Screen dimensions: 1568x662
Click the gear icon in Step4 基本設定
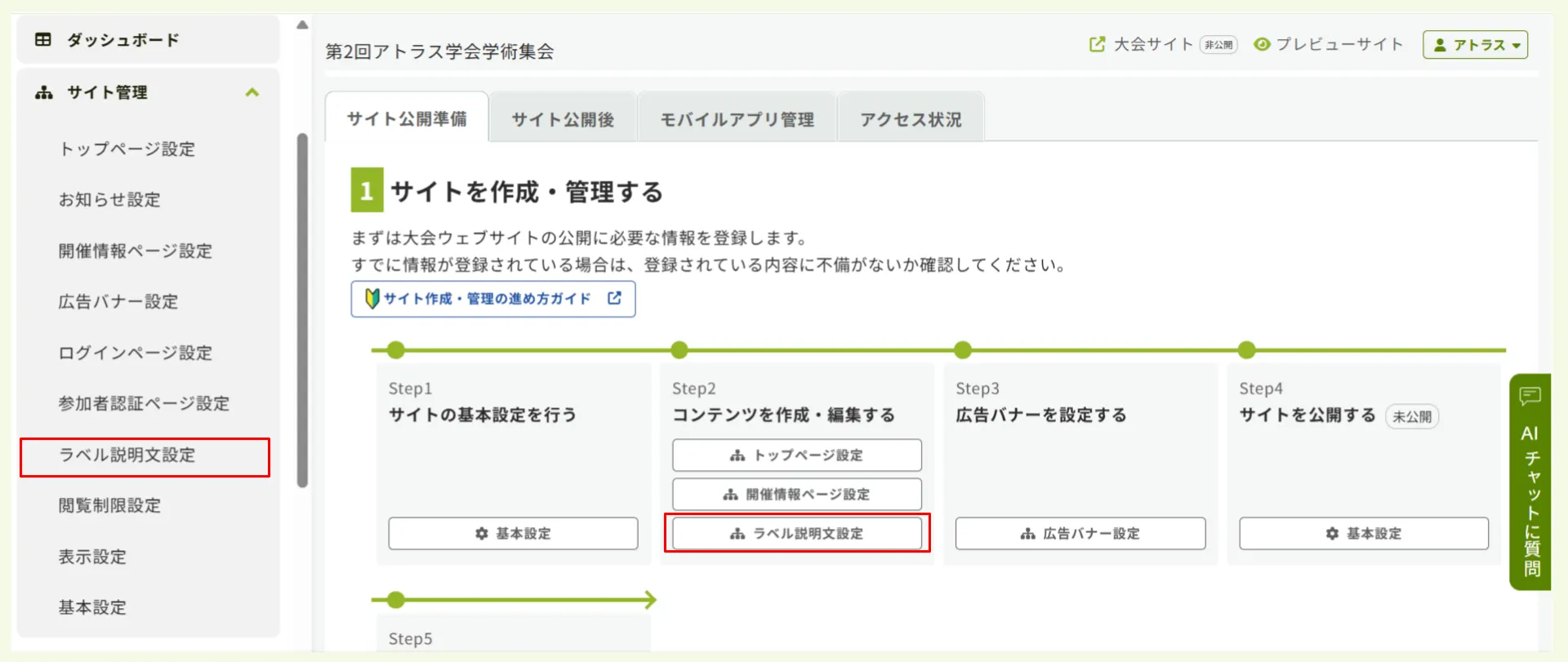point(1332,533)
